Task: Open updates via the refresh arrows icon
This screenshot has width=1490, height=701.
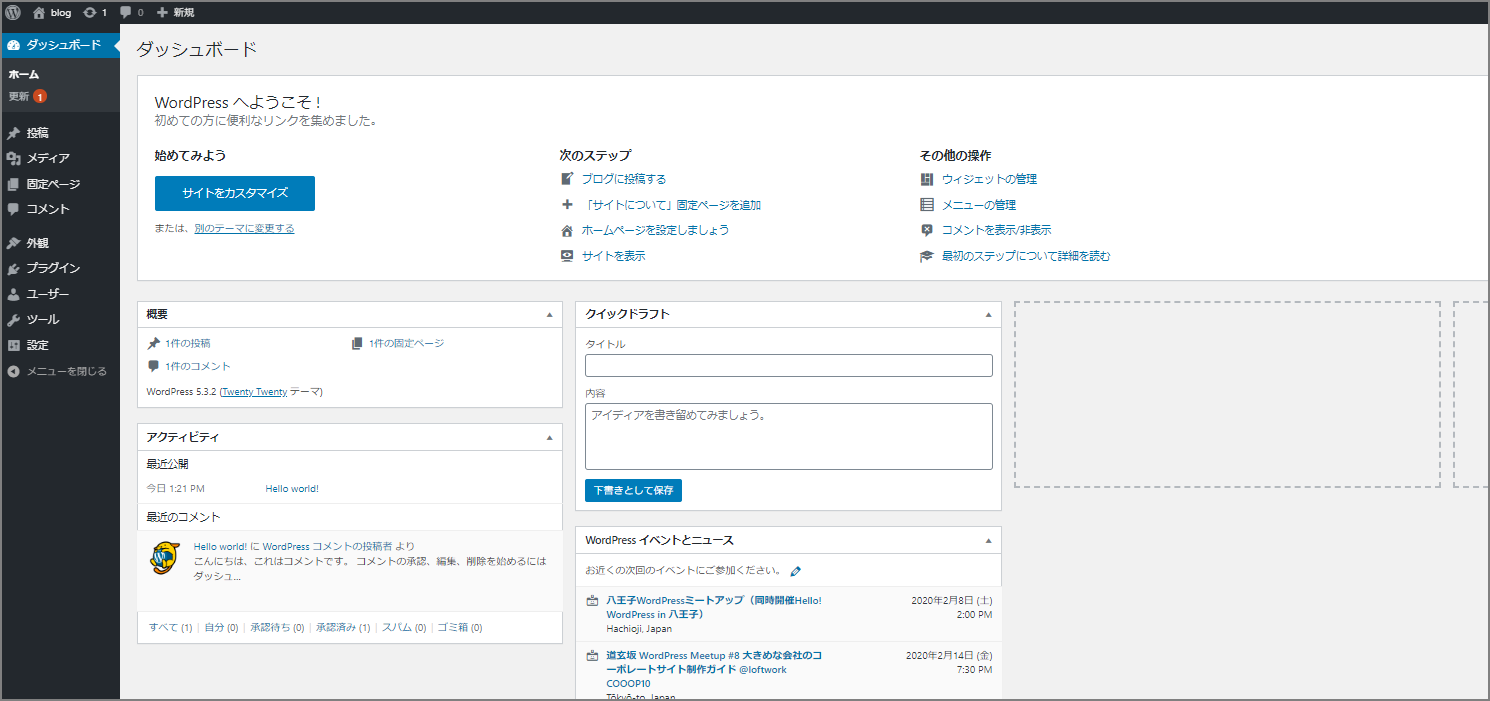Action: point(90,13)
